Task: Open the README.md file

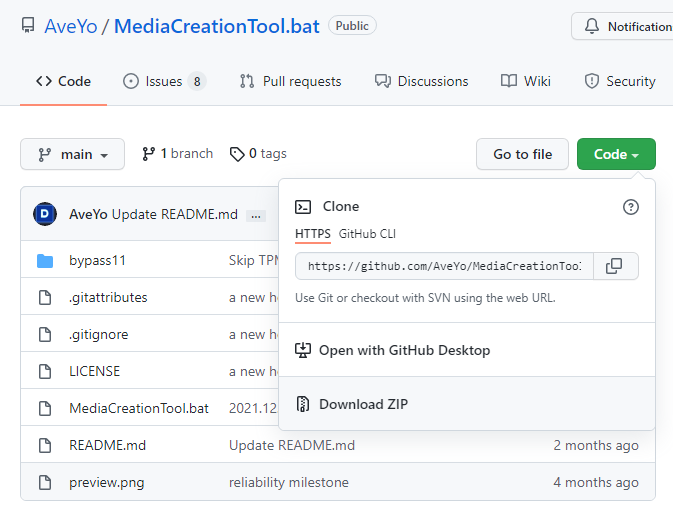Action: coord(107,445)
